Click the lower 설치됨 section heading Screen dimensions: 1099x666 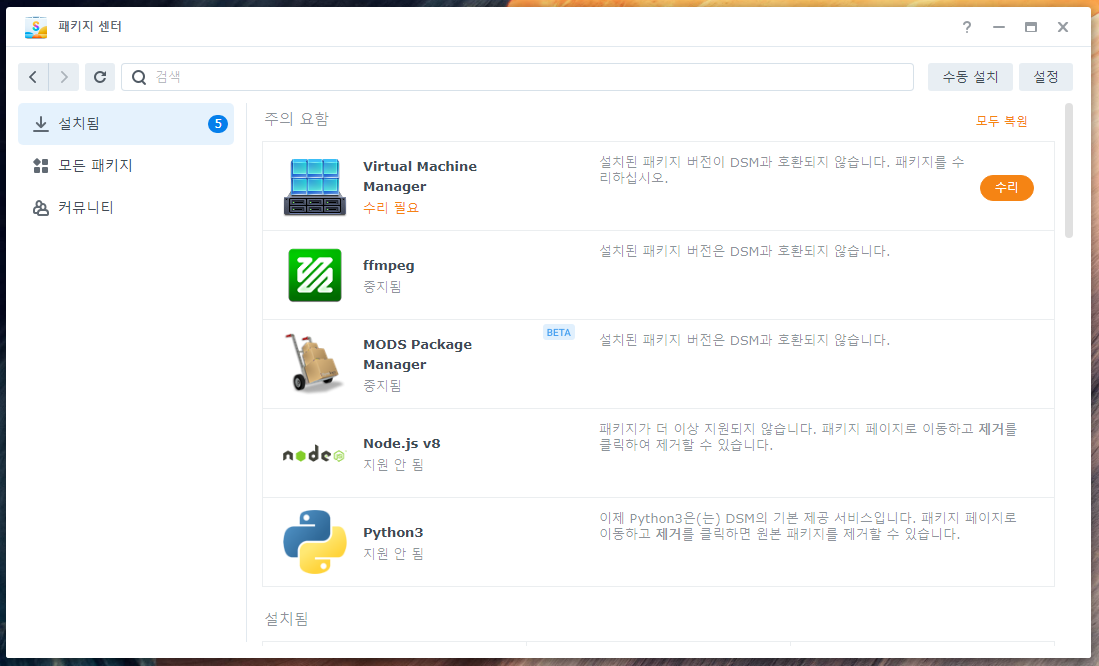pyautogui.click(x=287, y=619)
